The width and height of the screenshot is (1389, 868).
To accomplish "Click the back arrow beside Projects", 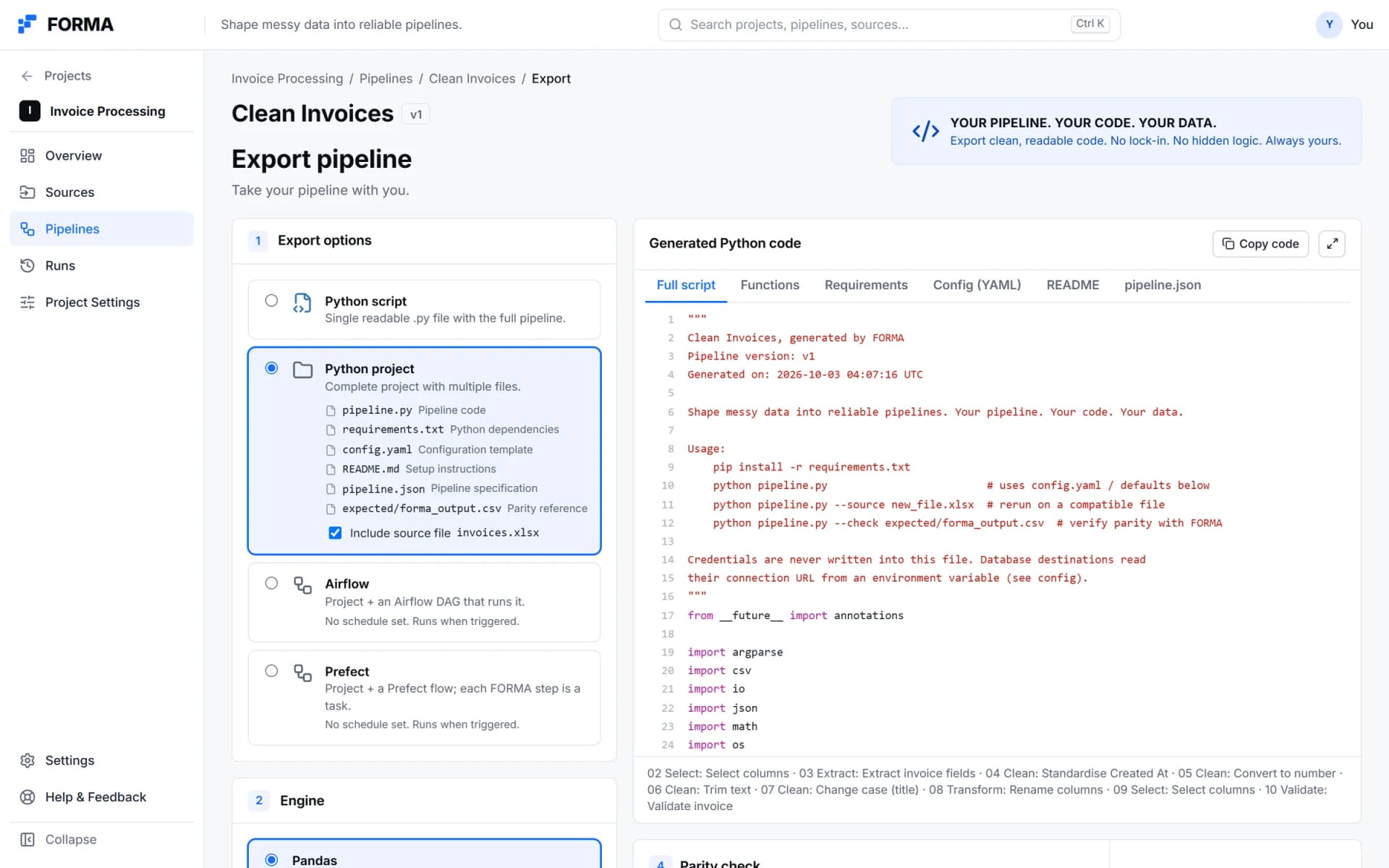I will click(27, 76).
